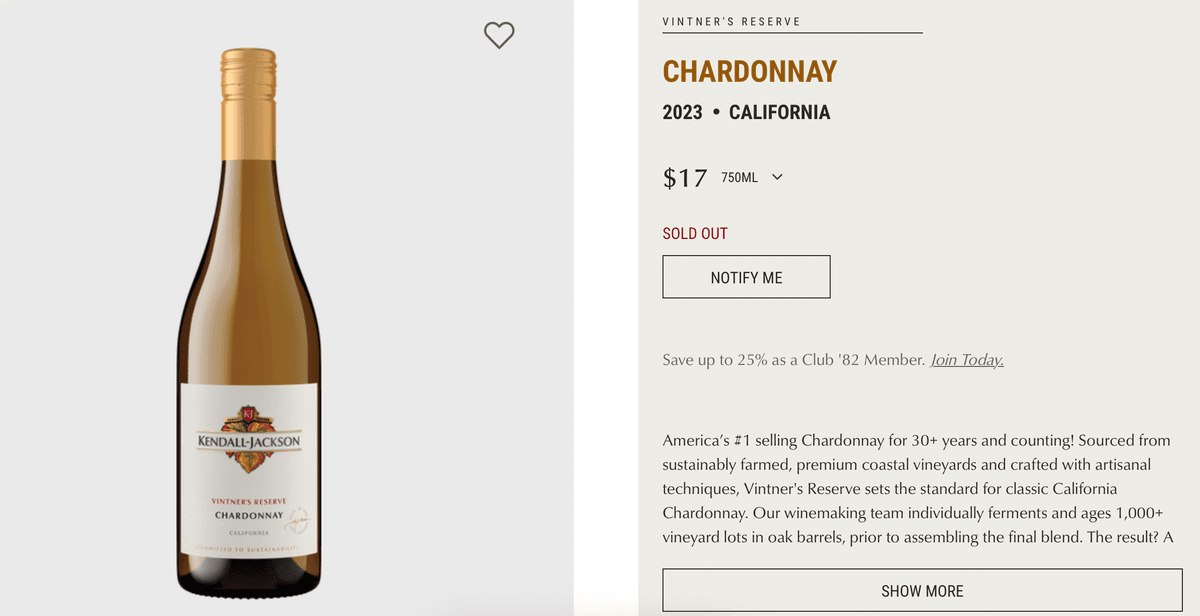This screenshot has width=1200, height=616.
Task: Click the CALIFORNIA region text
Action: [779, 112]
